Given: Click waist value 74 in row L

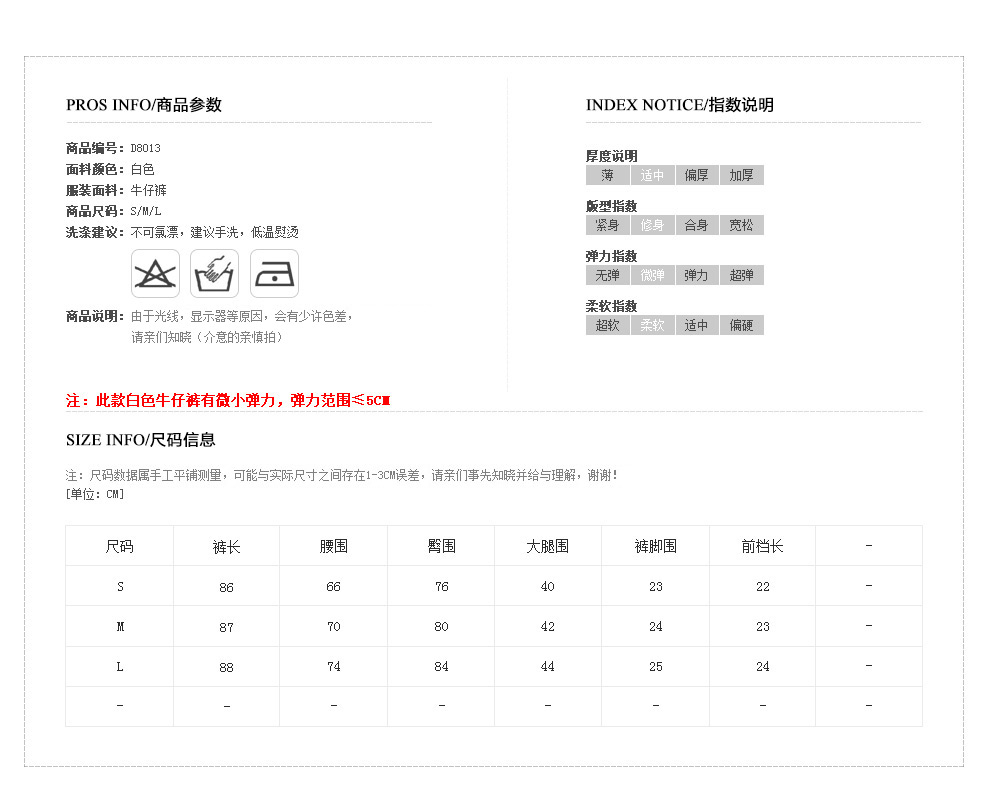Looking at the screenshot, I should [x=333, y=667].
